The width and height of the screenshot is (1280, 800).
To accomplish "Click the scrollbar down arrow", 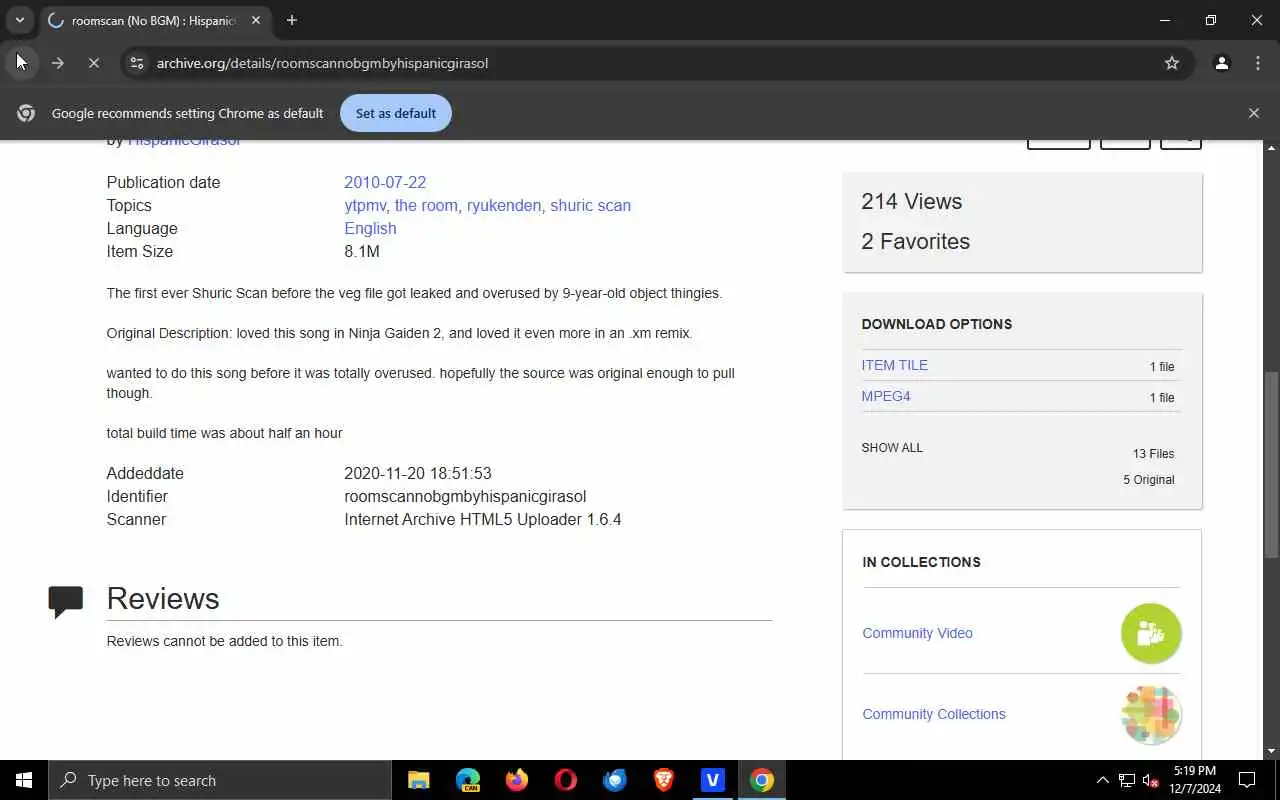I will (x=1271, y=751).
